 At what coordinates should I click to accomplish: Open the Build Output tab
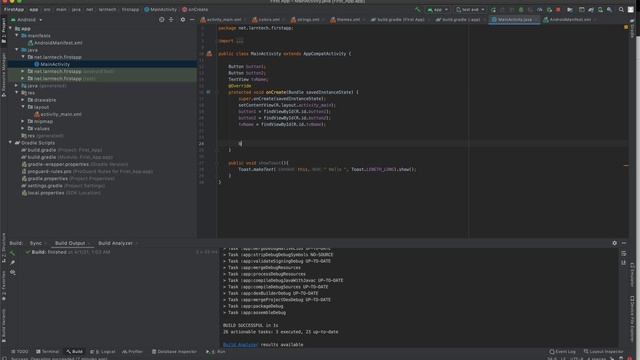(x=70, y=243)
